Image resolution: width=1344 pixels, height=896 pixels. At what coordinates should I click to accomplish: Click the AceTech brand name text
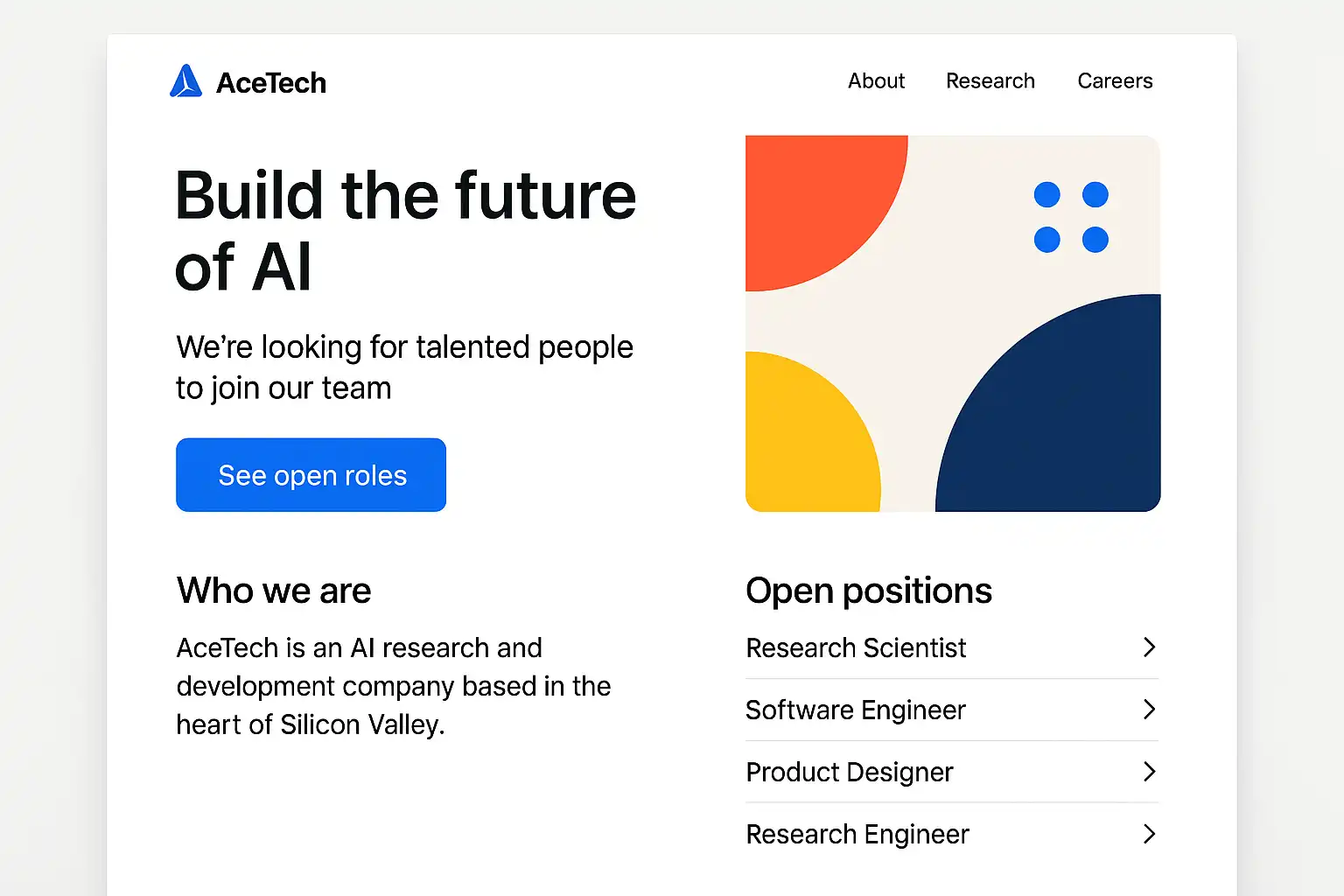point(271,83)
